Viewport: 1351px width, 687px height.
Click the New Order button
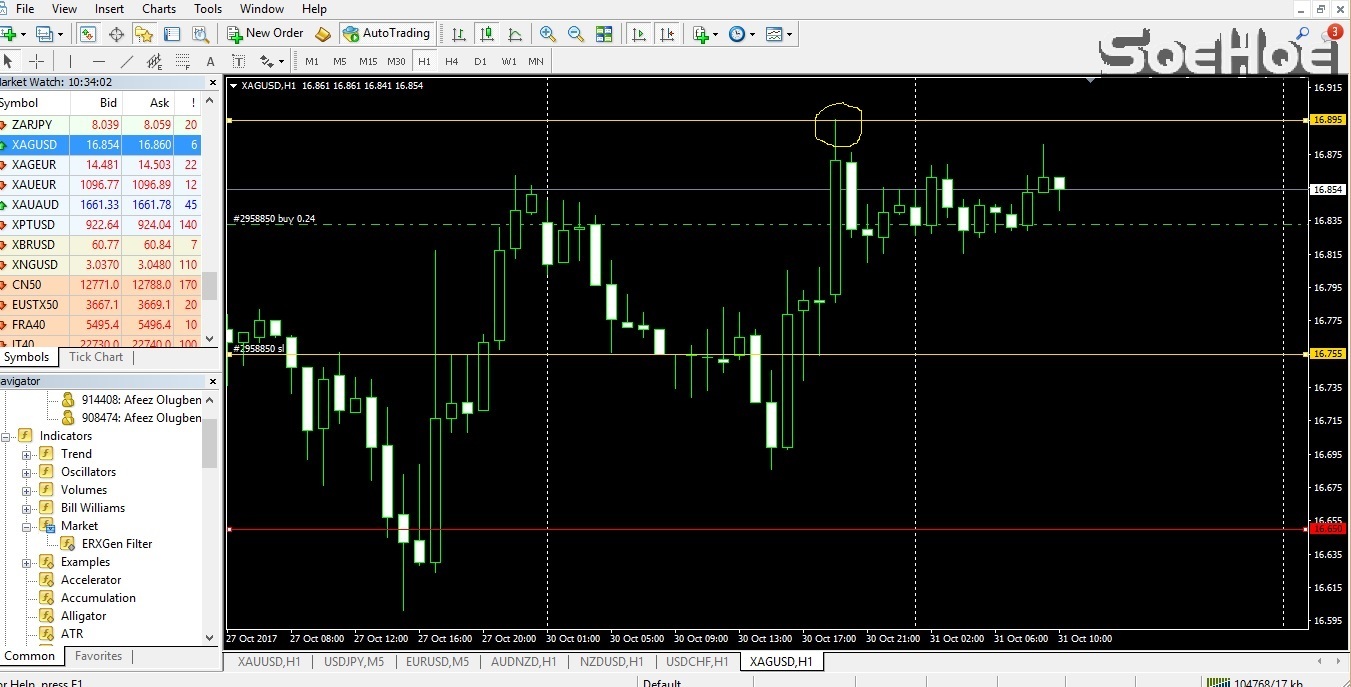tap(265, 33)
